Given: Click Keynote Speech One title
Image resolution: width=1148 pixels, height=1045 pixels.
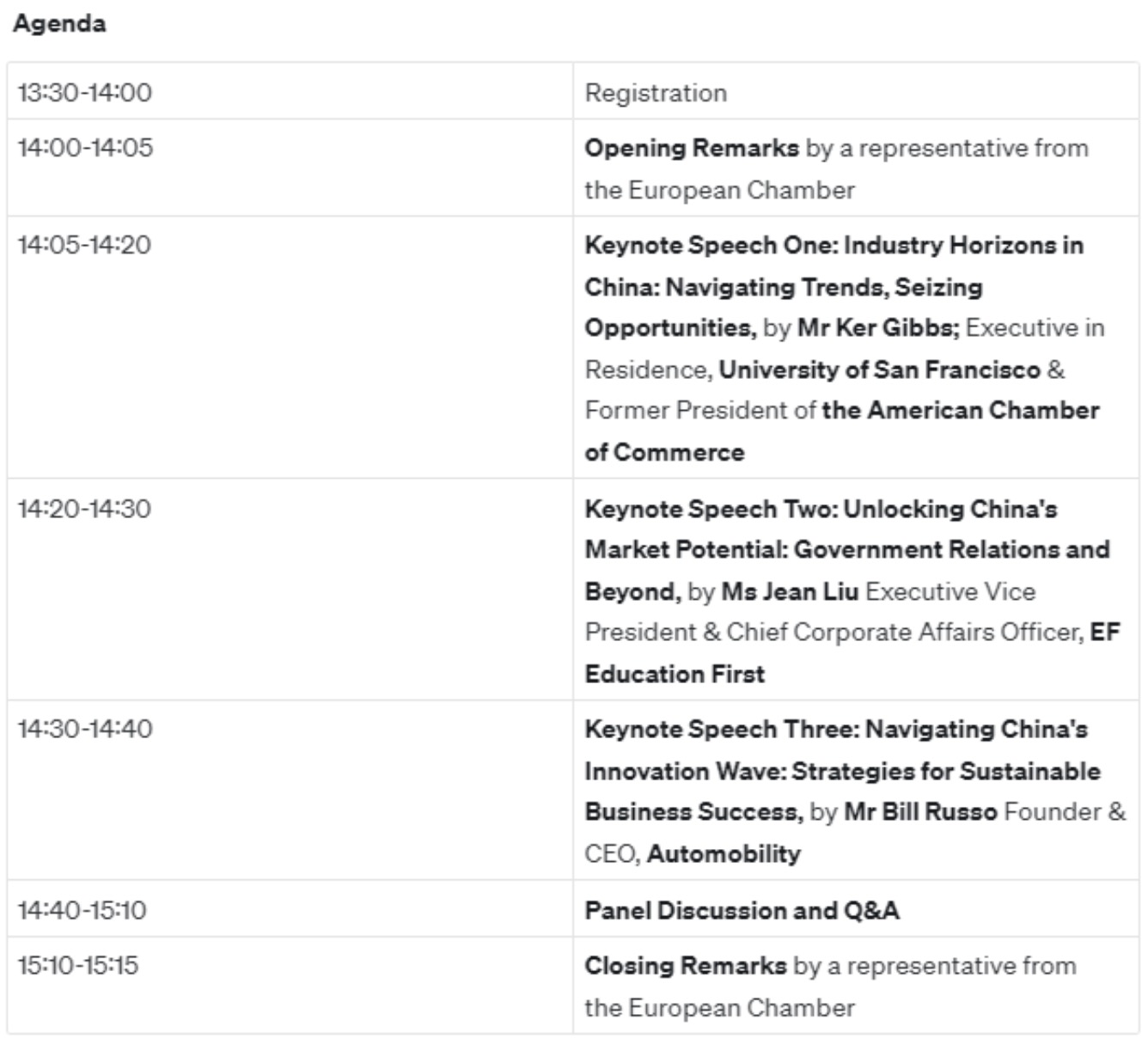Looking at the screenshot, I should click(x=834, y=286).
